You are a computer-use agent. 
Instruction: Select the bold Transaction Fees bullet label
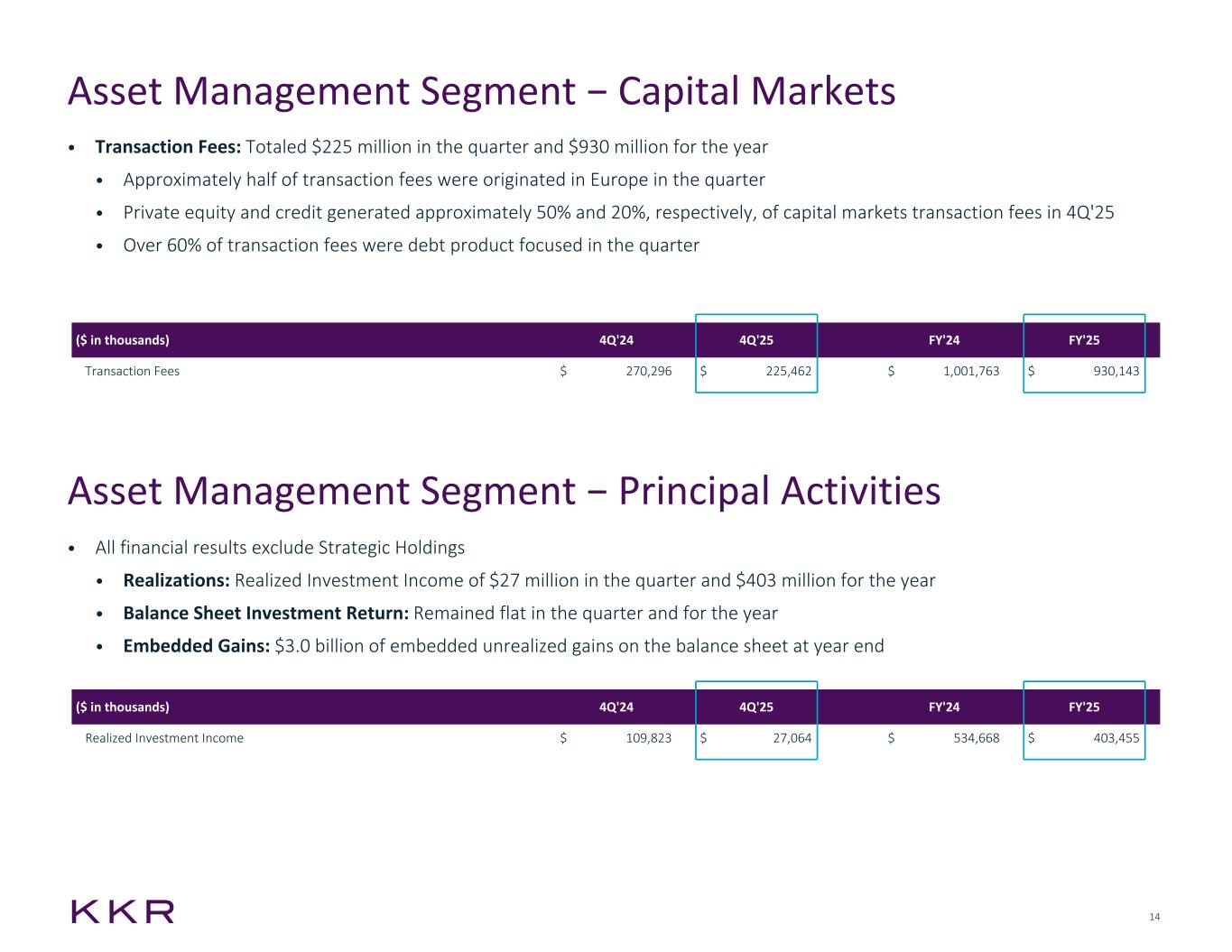pyautogui.click(x=167, y=146)
